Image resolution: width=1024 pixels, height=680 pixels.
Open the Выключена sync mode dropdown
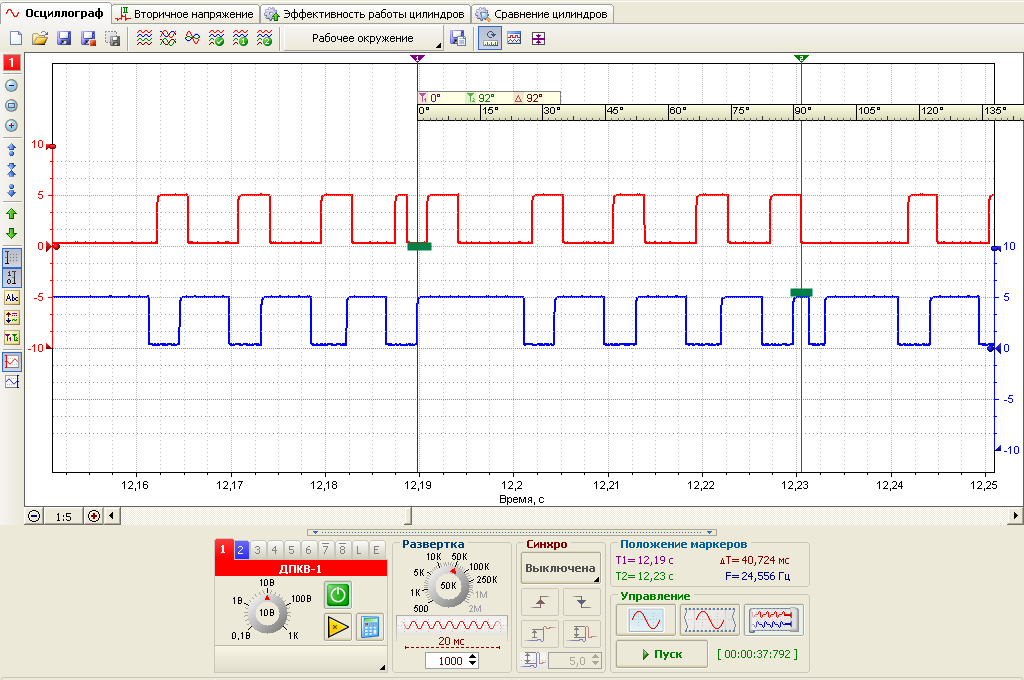[x=560, y=568]
